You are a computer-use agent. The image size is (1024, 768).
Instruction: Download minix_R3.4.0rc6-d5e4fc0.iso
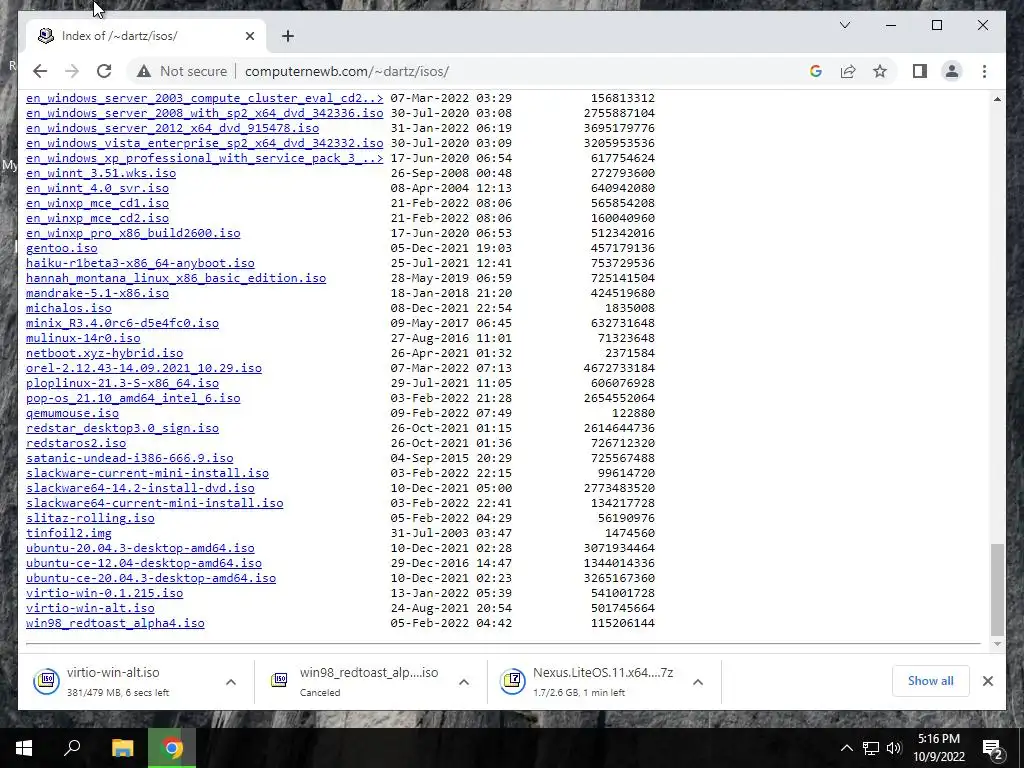(122, 323)
